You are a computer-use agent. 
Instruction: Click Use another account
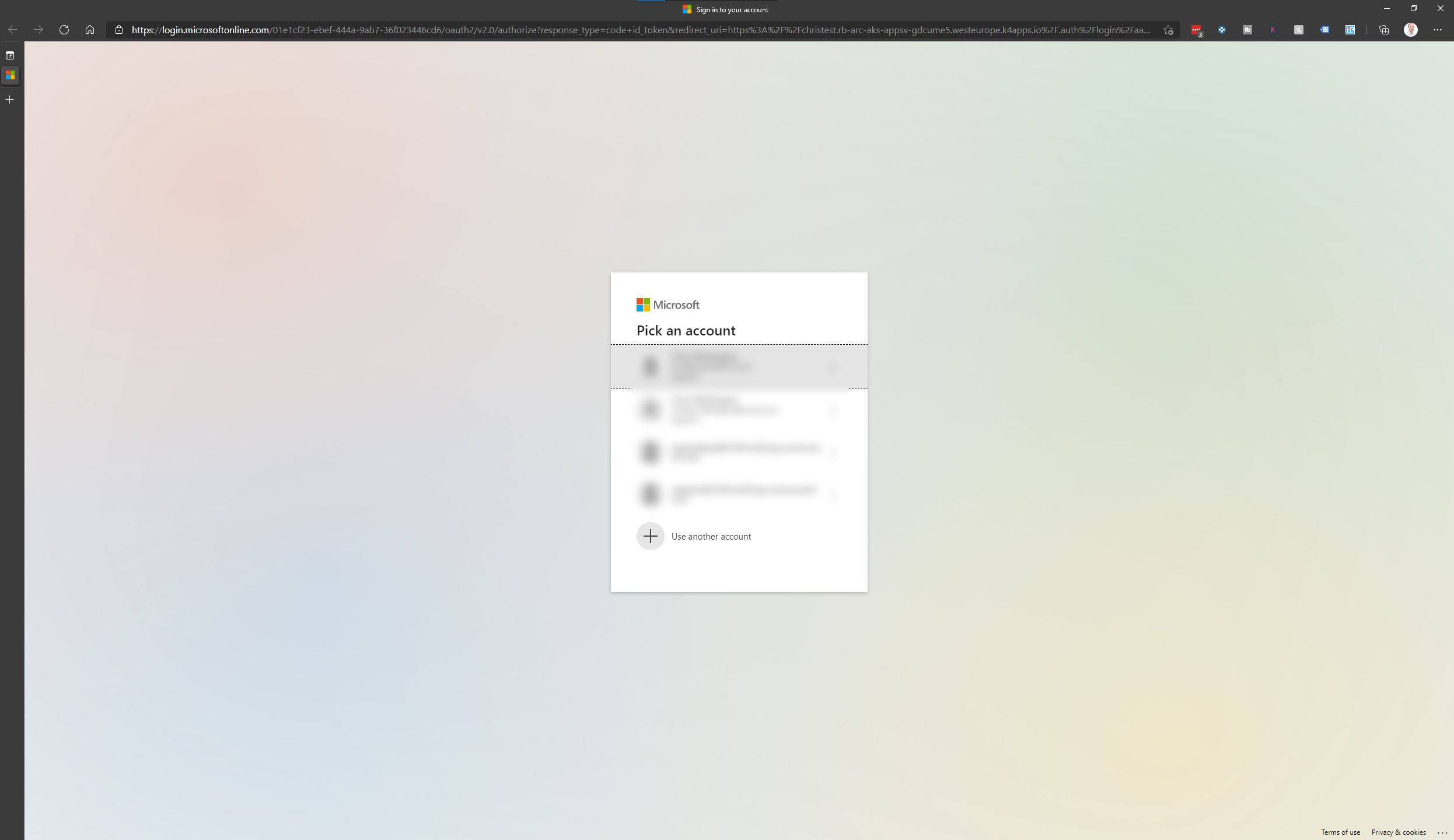710,536
